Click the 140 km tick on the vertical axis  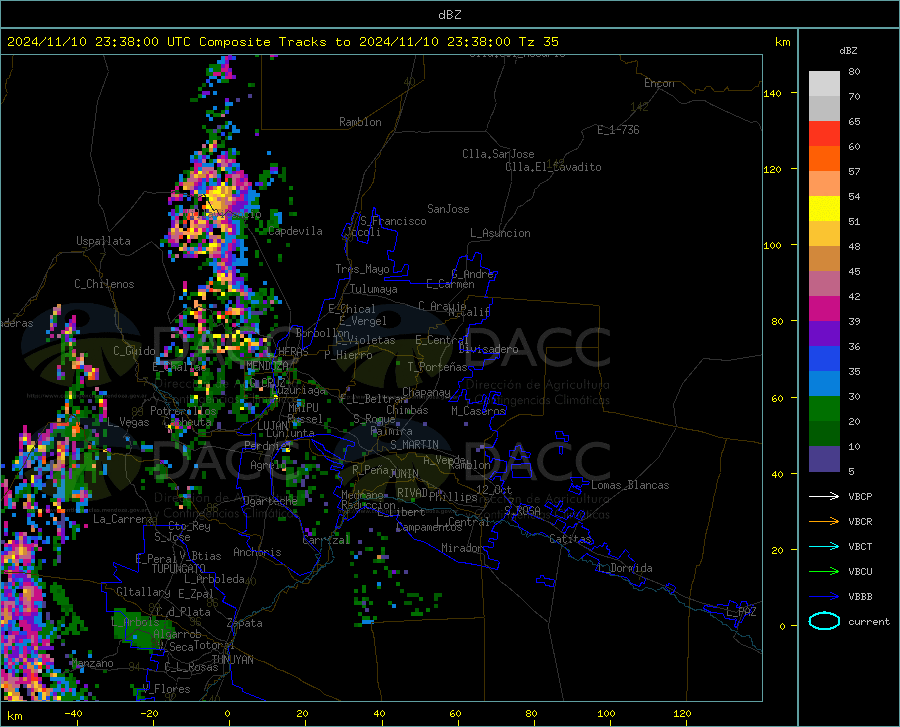772,94
